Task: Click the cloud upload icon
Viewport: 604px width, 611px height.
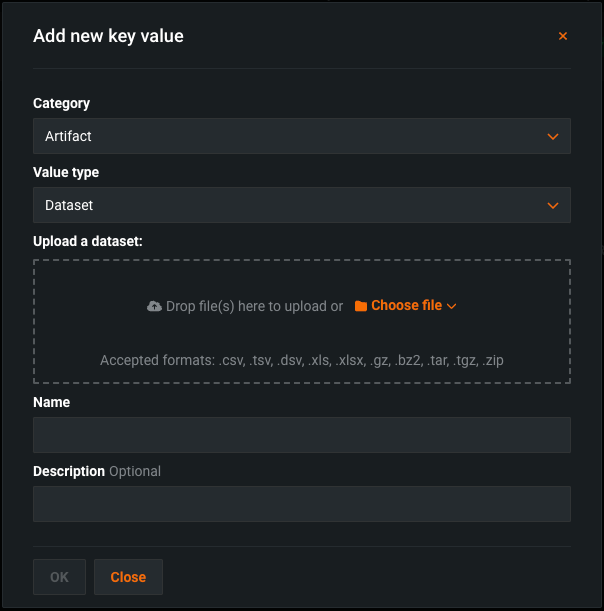Action: click(154, 306)
